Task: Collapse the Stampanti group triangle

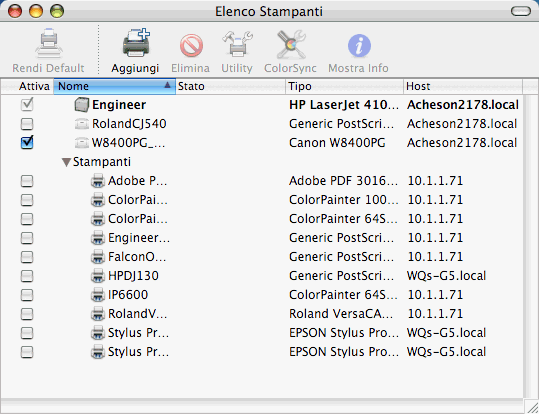Action: pos(66,162)
